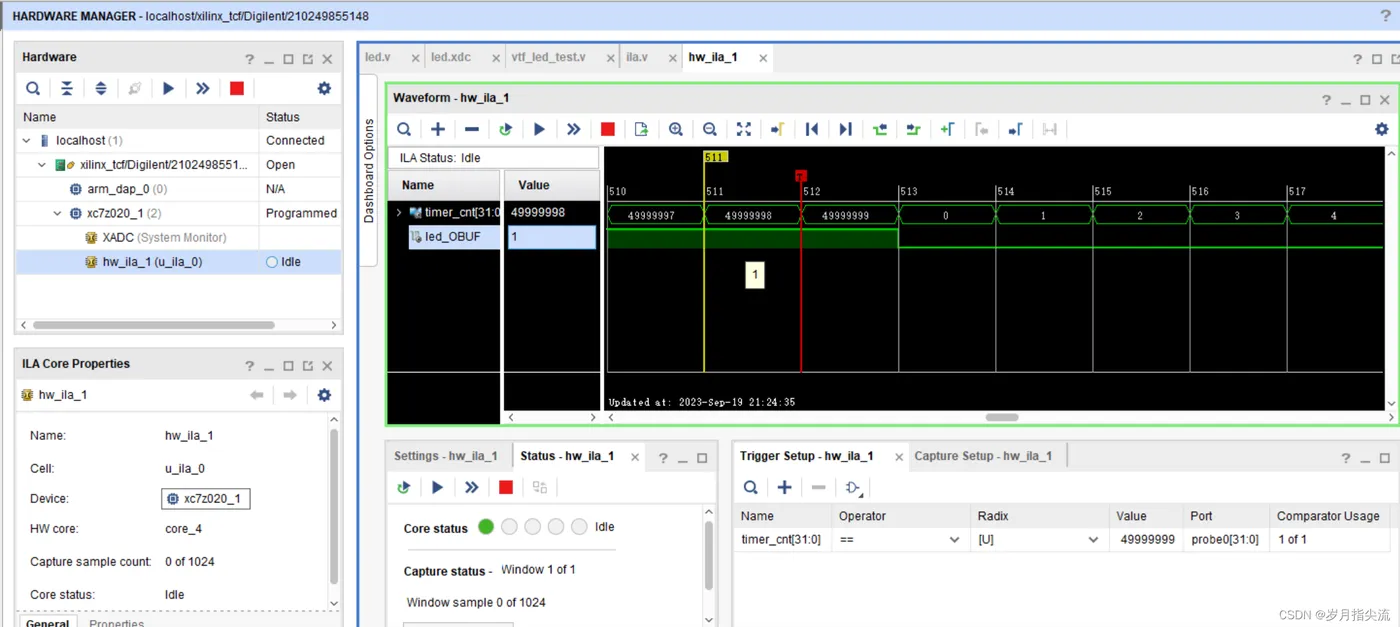Run trigger from Status panel toolbar

[x=438, y=487]
